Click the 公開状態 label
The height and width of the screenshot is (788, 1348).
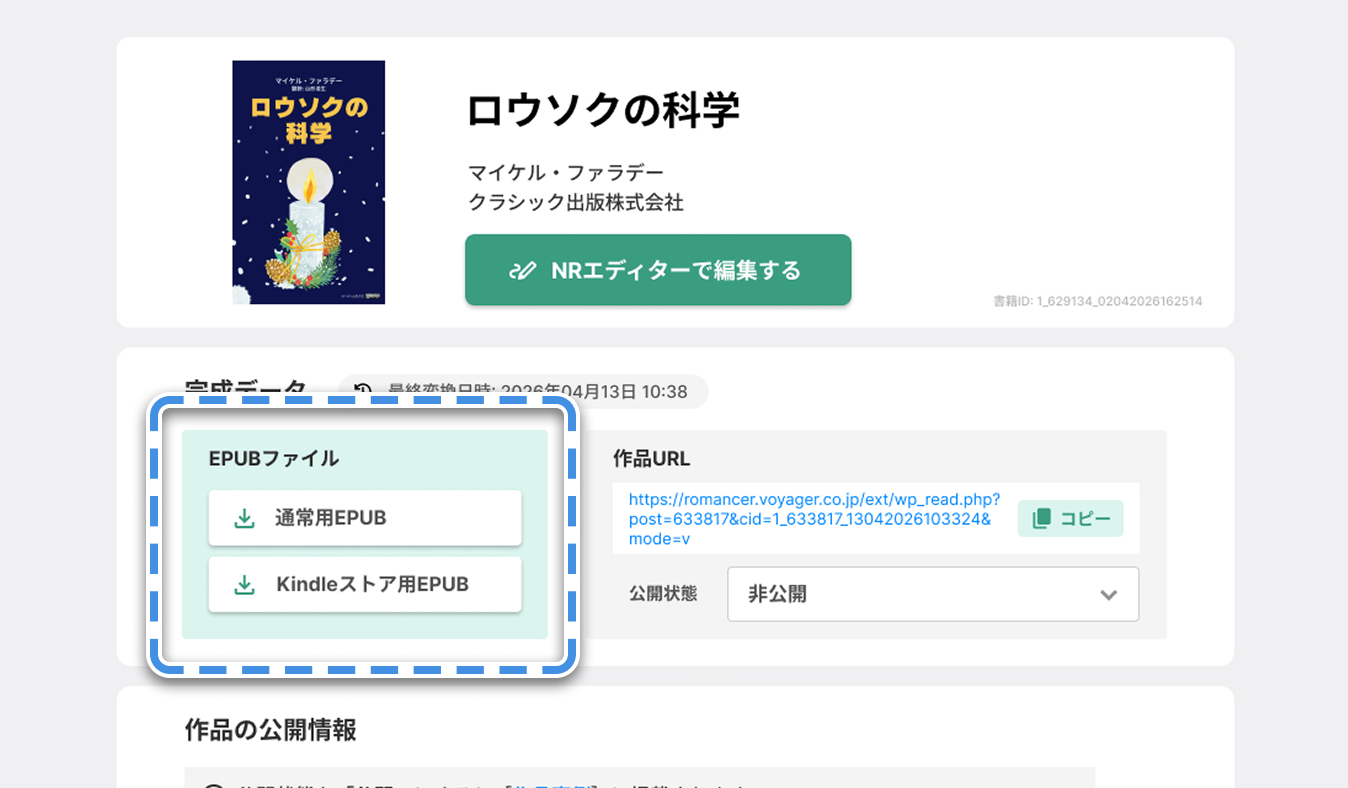pyautogui.click(x=663, y=593)
